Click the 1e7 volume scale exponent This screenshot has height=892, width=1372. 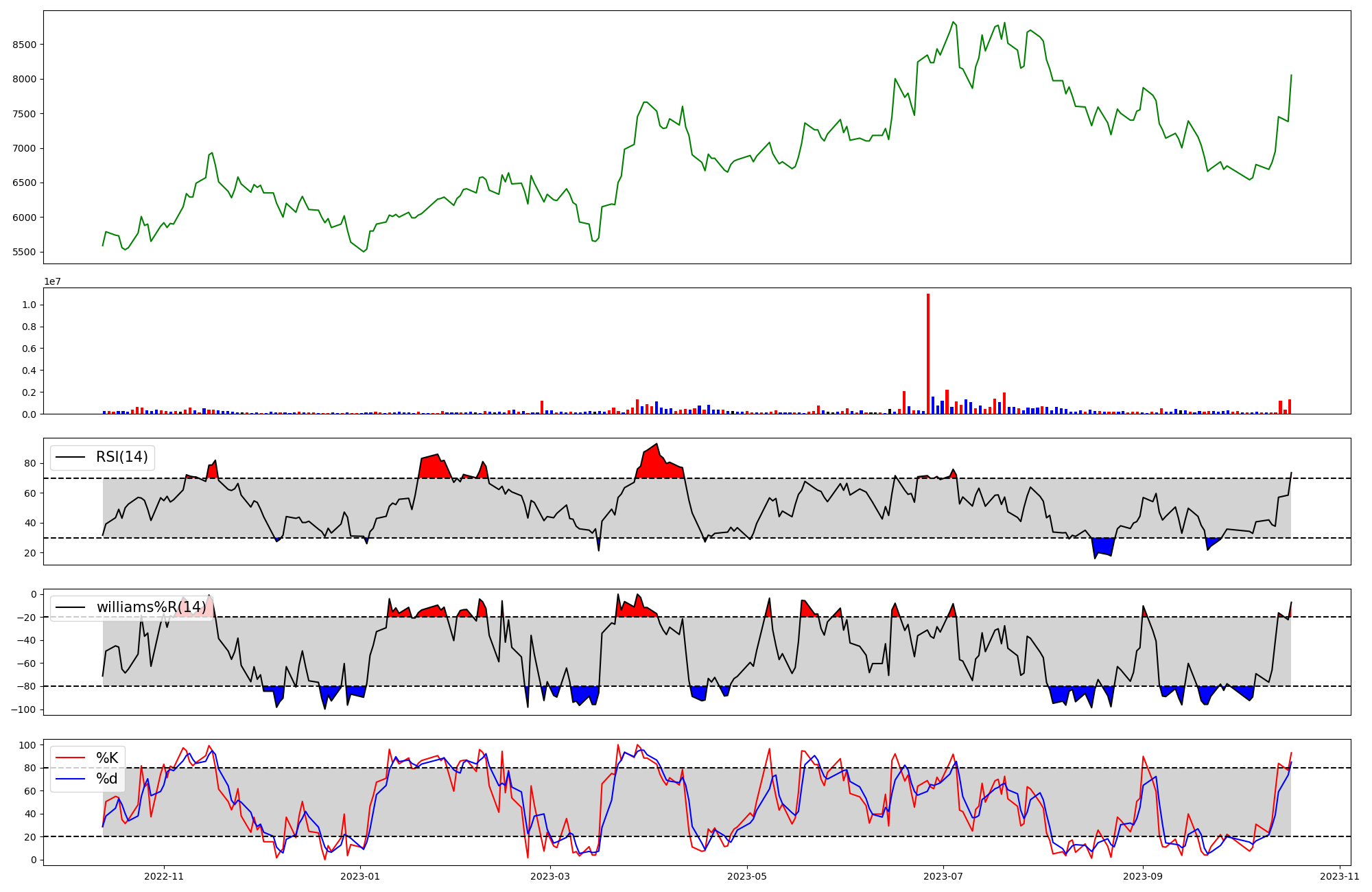click(x=53, y=282)
